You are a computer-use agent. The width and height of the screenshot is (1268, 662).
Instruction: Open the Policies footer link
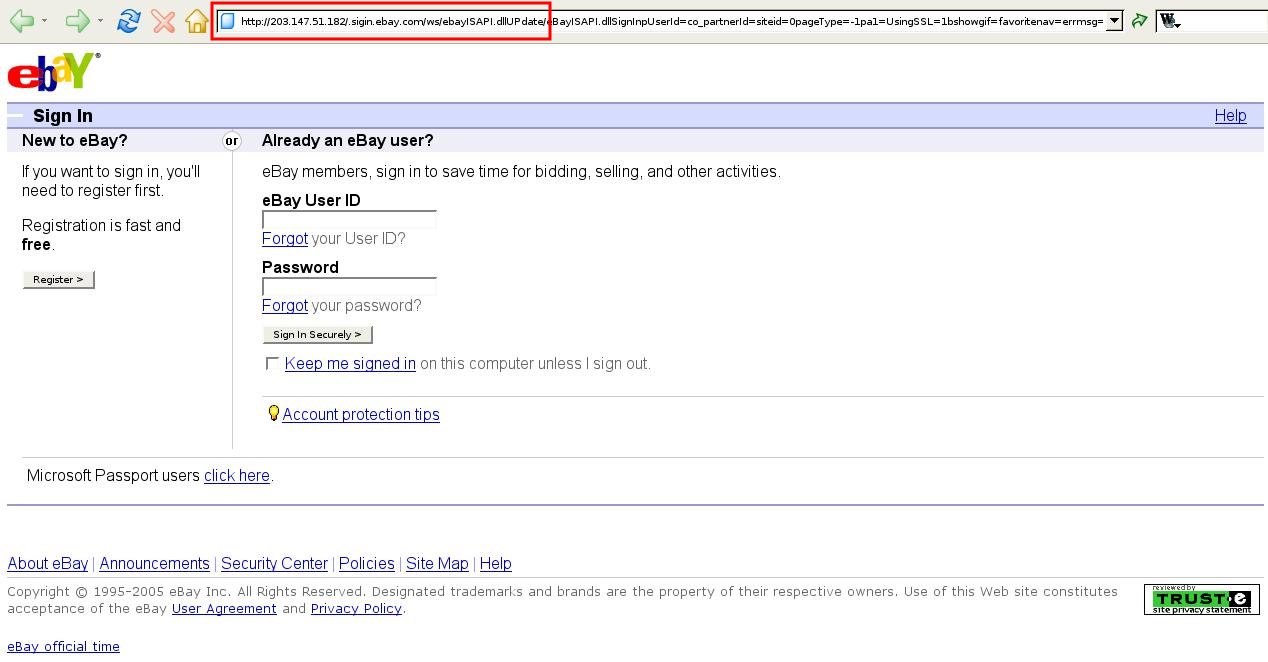tap(366, 563)
